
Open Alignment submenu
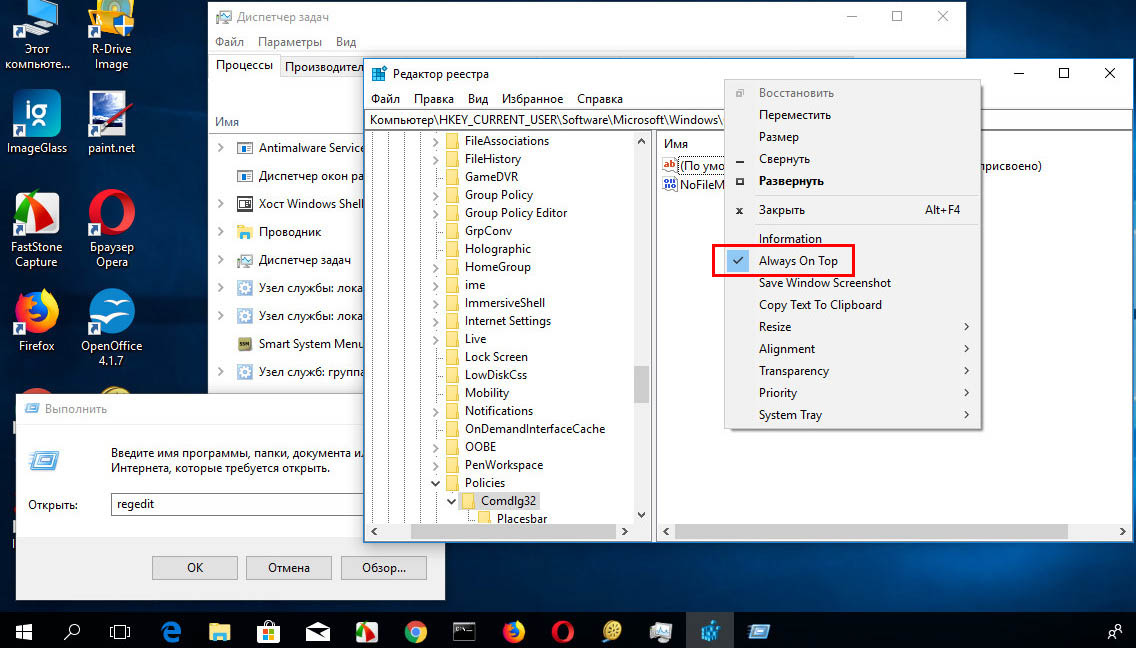click(853, 349)
